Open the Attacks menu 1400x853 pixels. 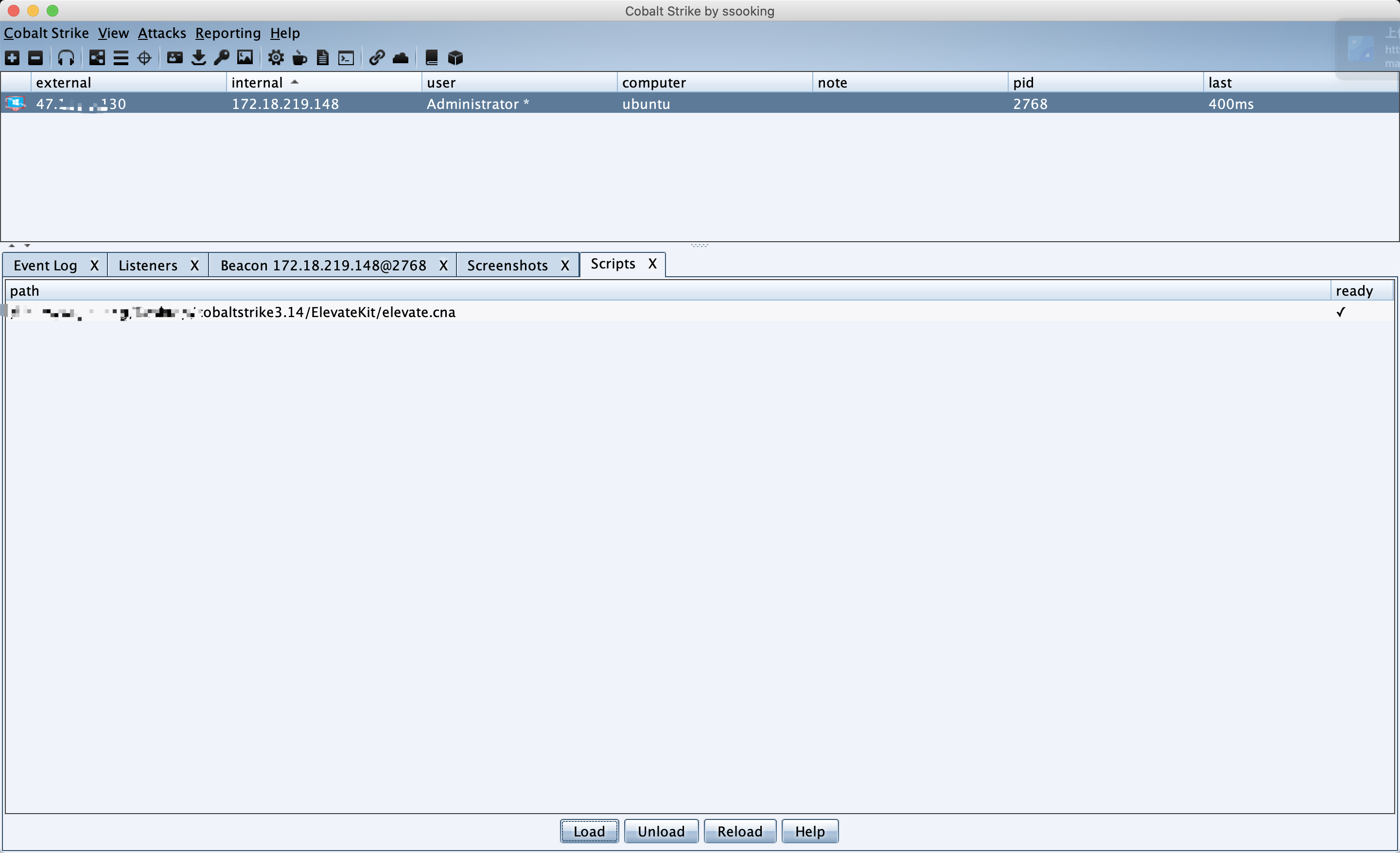pos(162,34)
